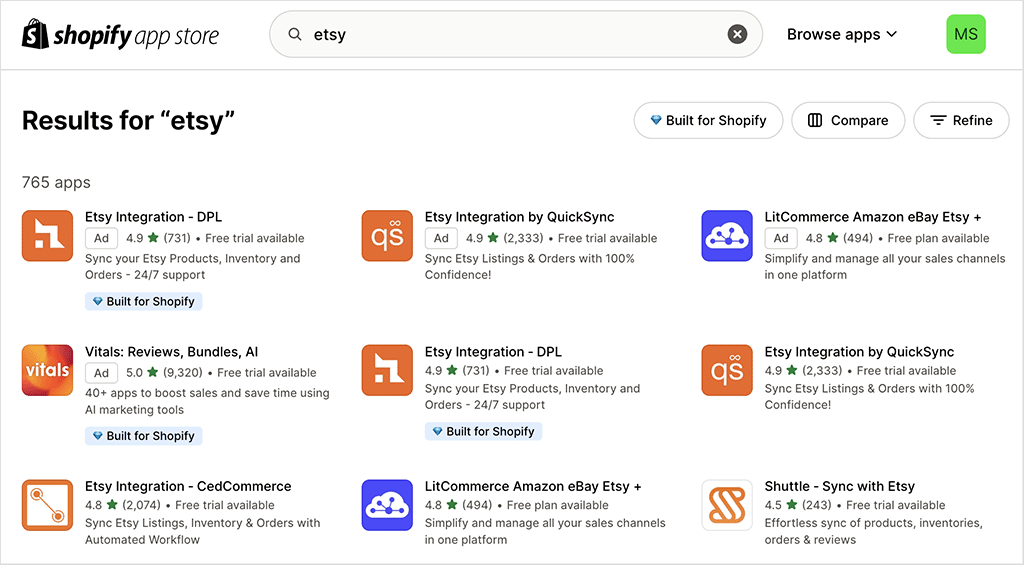Expand the Browse apps dropdown

pos(842,34)
